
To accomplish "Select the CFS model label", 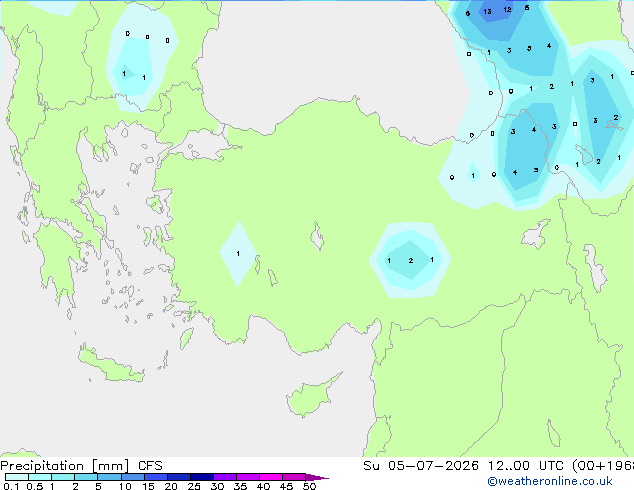I will click(150, 466).
